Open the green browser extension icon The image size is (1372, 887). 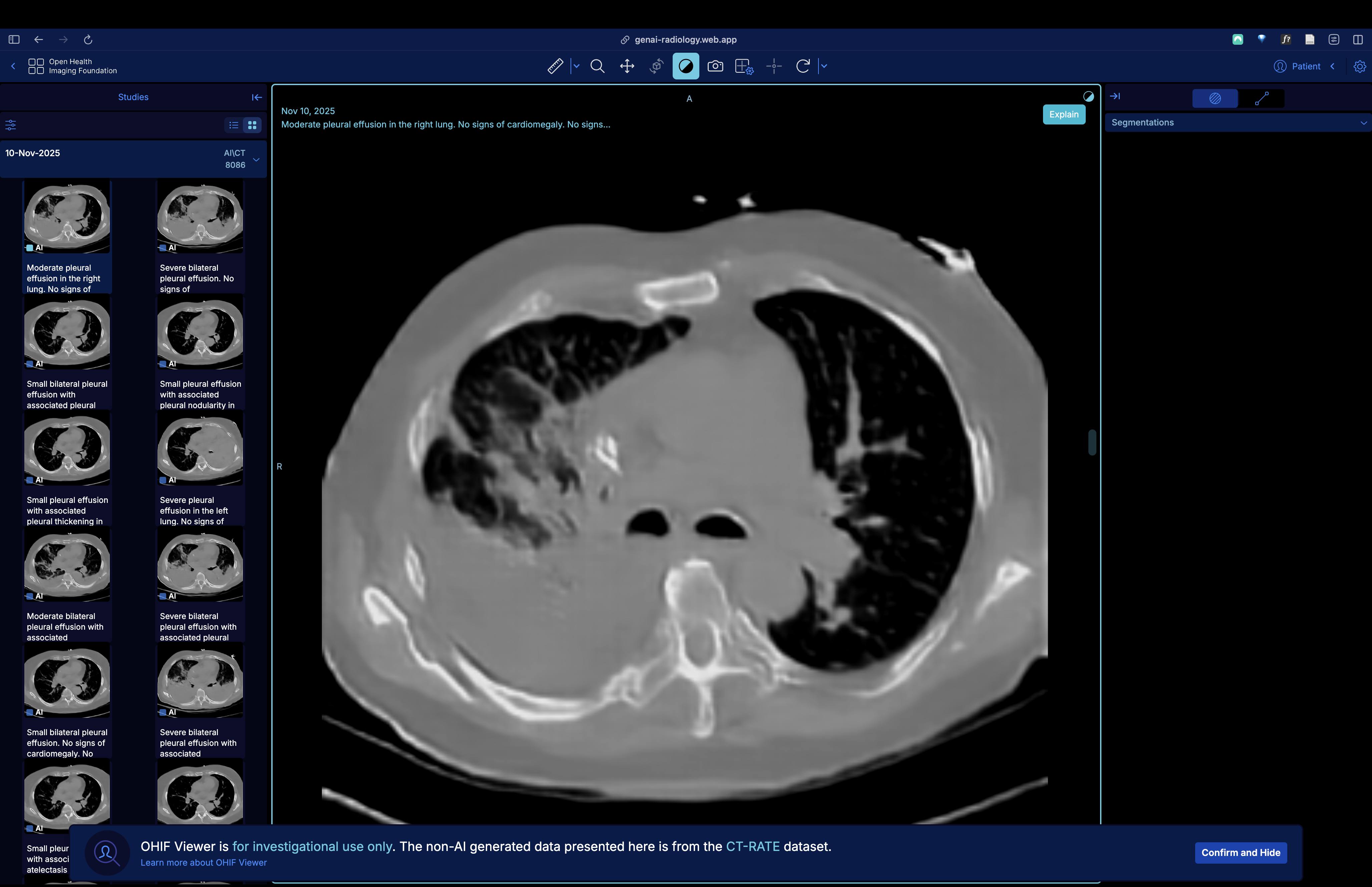1237,39
